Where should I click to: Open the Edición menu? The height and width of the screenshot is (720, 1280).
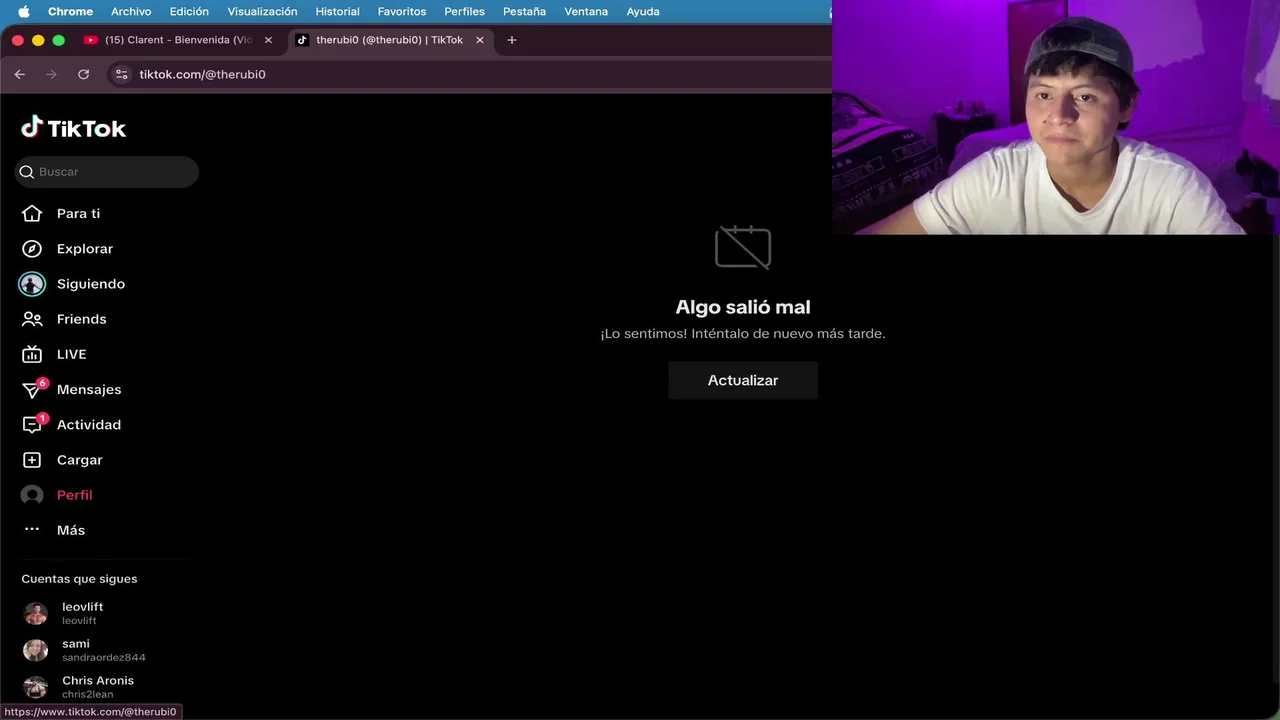click(189, 11)
